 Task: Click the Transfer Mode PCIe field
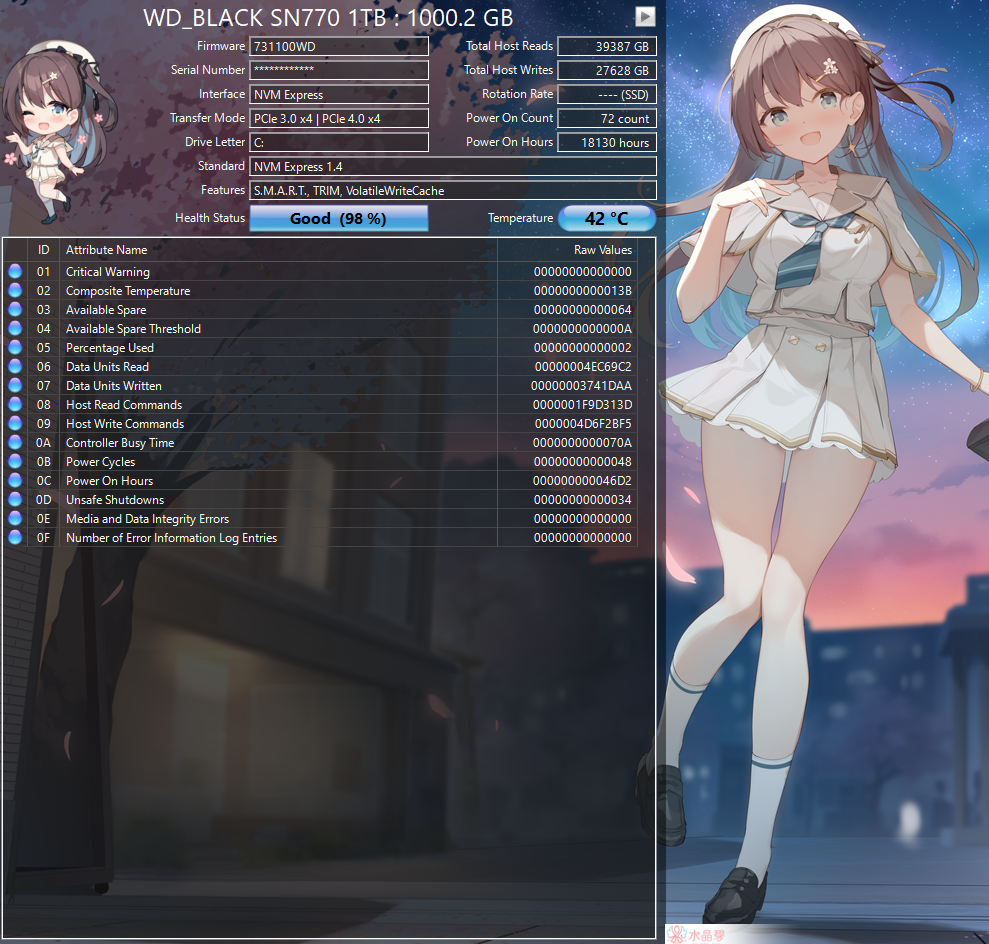tap(339, 119)
